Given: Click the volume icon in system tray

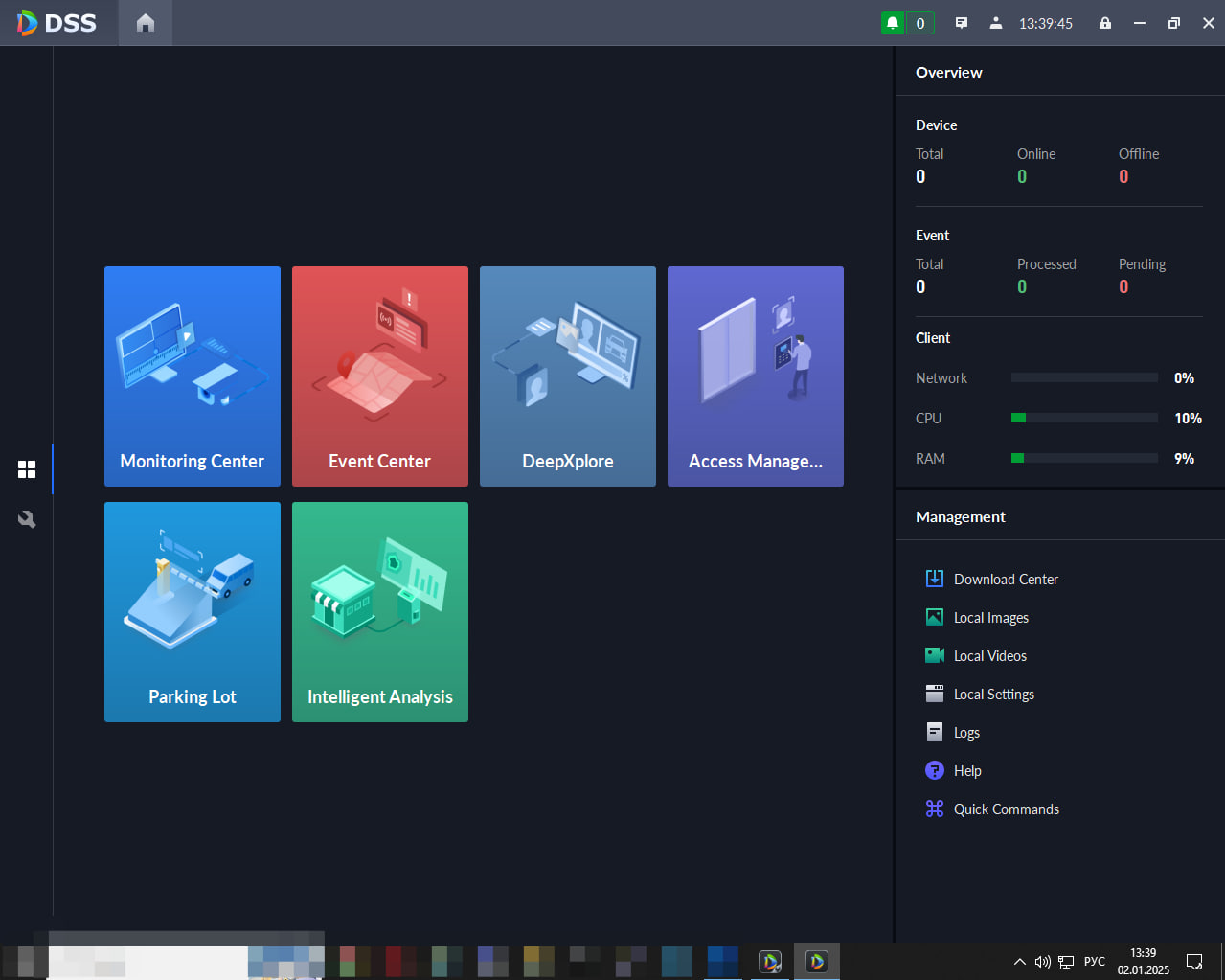Looking at the screenshot, I should pos(1043,962).
